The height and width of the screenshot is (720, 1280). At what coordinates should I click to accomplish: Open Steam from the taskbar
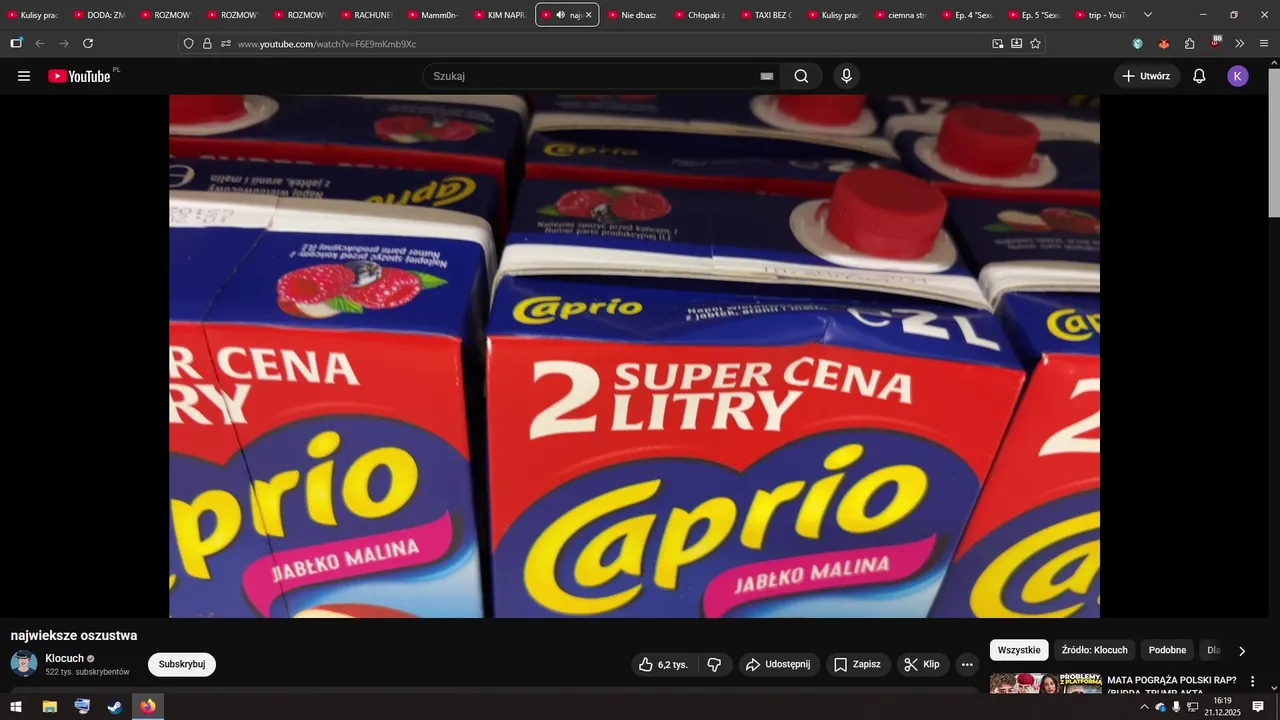[x=115, y=707]
